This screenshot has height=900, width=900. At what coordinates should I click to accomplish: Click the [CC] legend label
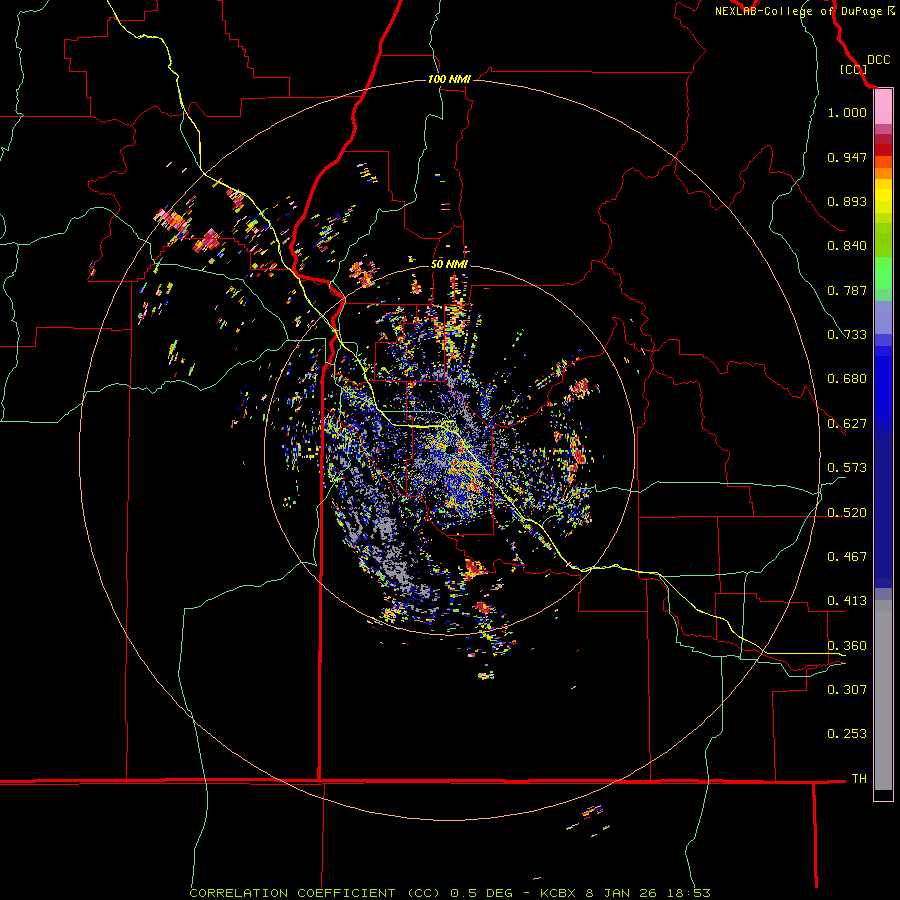(x=853, y=69)
